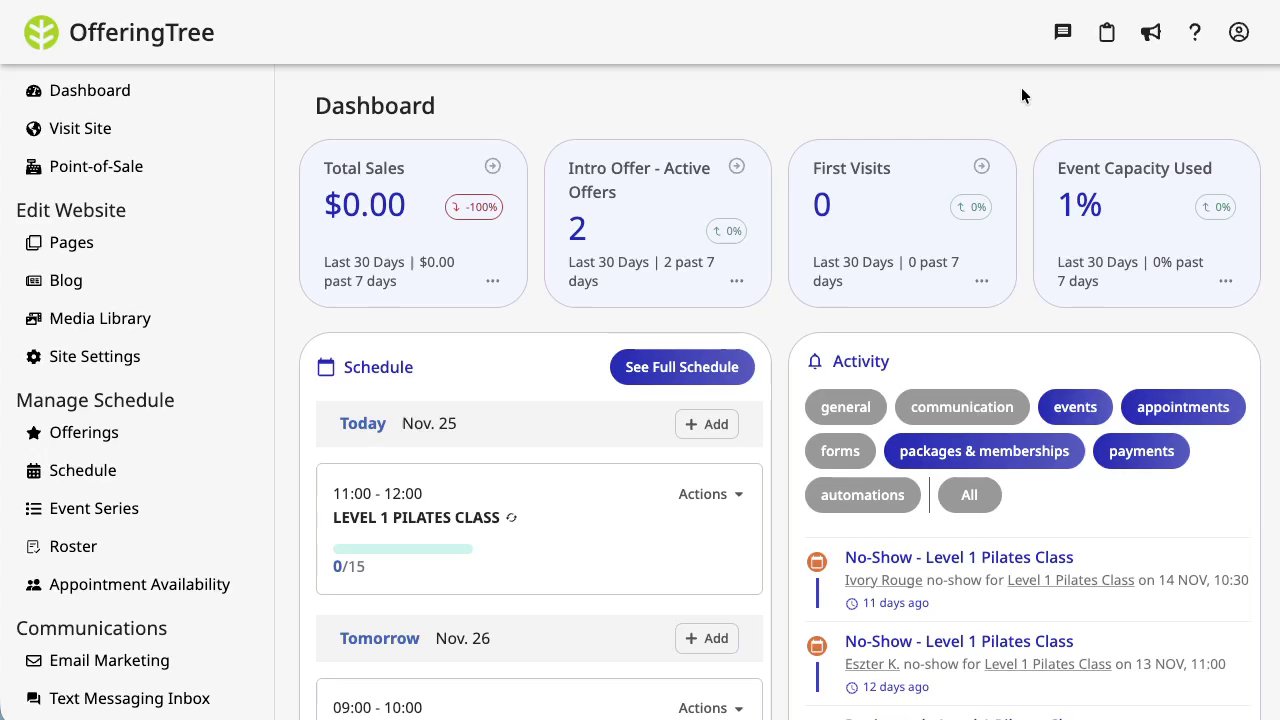Image resolution: width=1280 pixels, height=720 pixels.
Task: Click the clipboard icon in header
Action: click(1107, 32)
